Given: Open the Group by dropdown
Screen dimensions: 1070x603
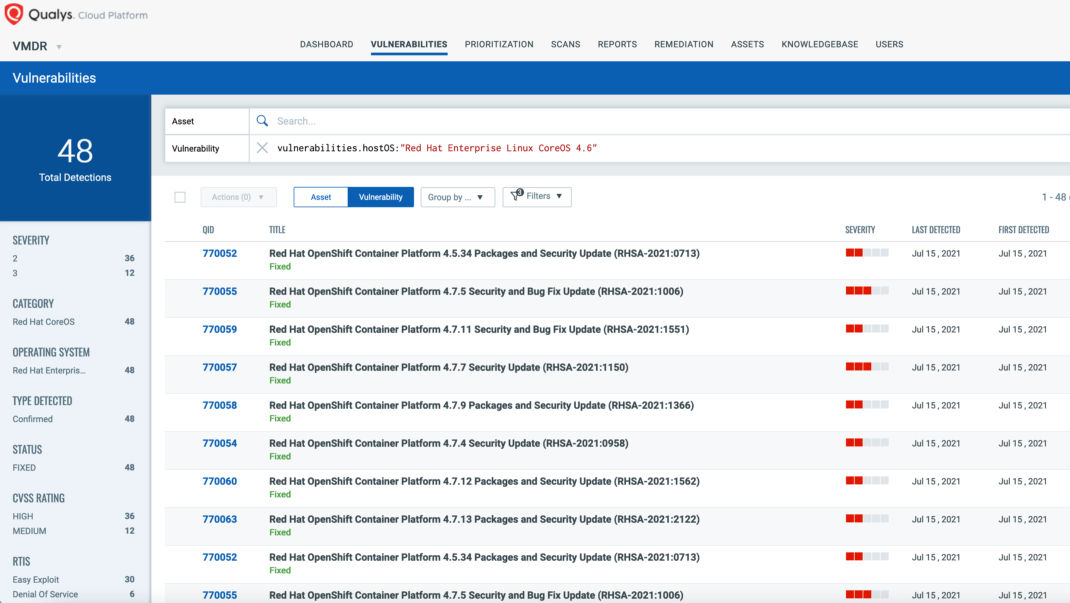Looking at the screenshot, I should click(x=457, y=196).
